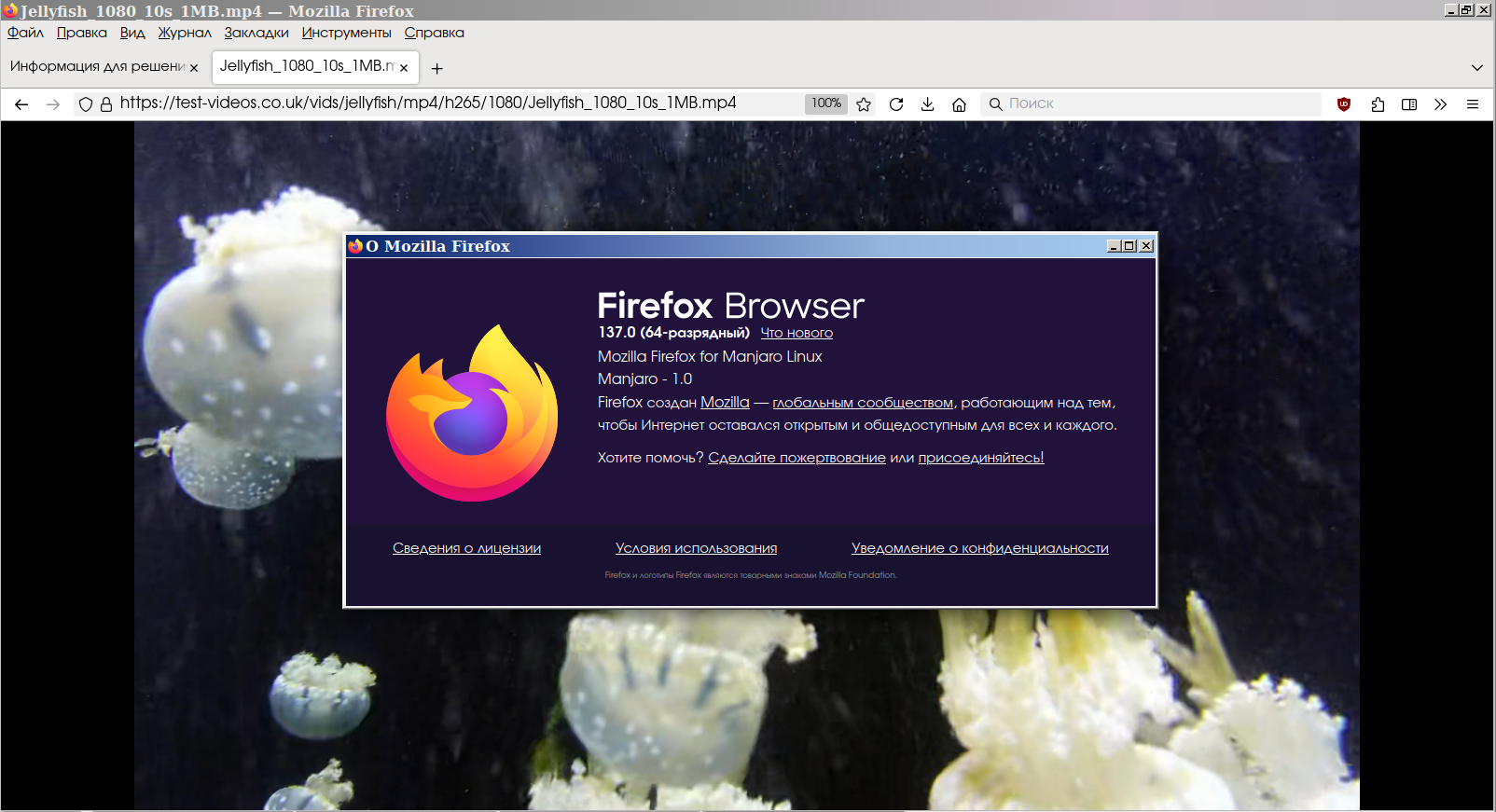Reload the current page
The height and width of the screenshot is (812, 1496).
(x=896, y=104)
